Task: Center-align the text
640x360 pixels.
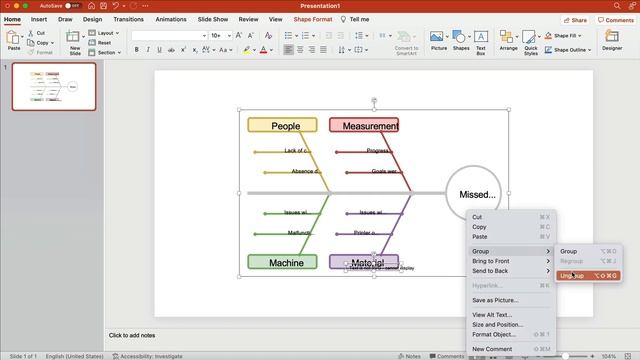Action: pos(300,50)
